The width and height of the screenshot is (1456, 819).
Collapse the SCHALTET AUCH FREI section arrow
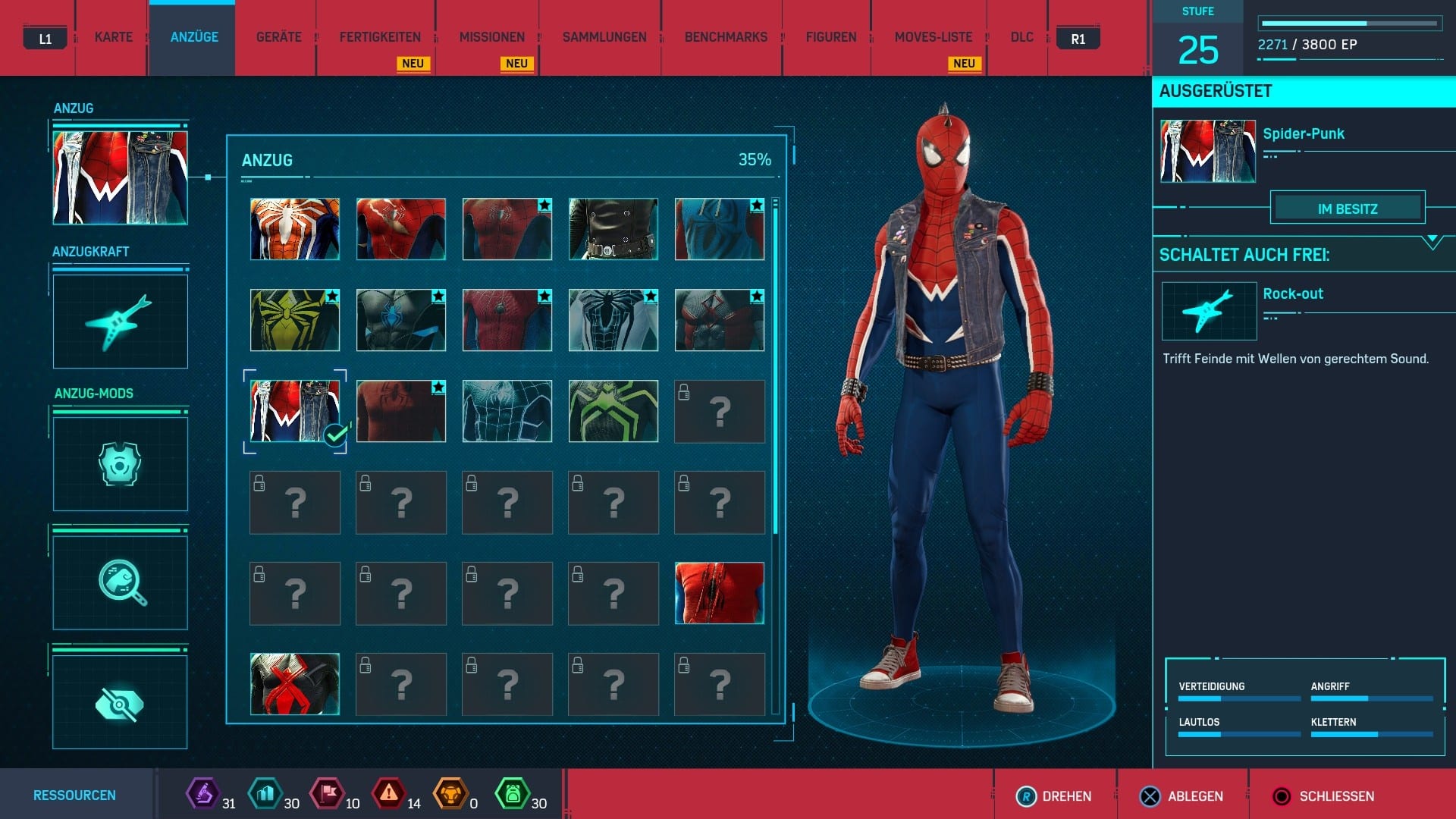pyautogui.click(x=1432, y=243)
